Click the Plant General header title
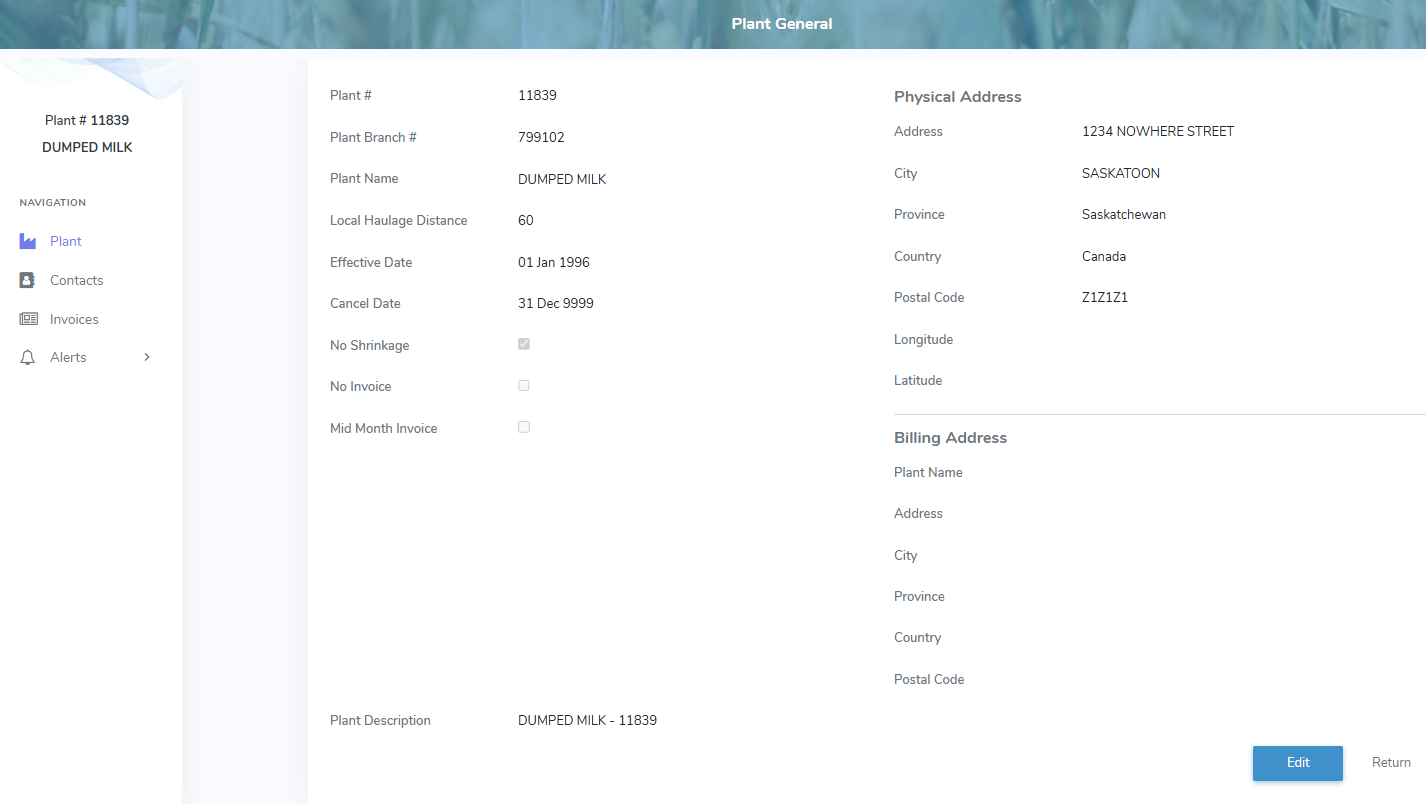Image resolution: width=1426 pixels, height=804 pixels. (782, 23)
